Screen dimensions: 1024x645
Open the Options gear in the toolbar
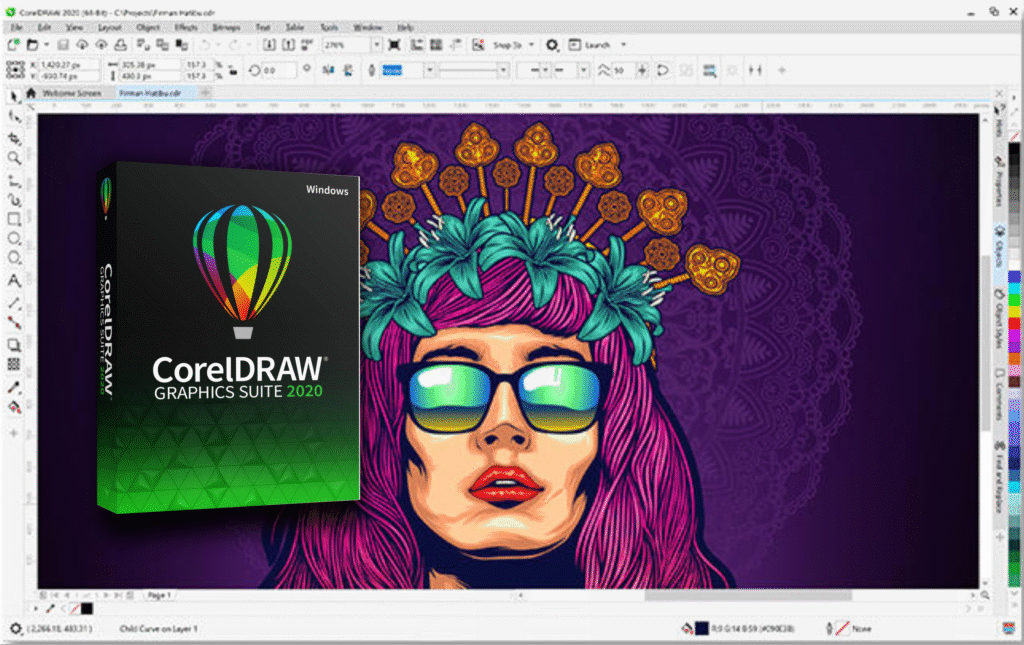(x=552, y=44)
